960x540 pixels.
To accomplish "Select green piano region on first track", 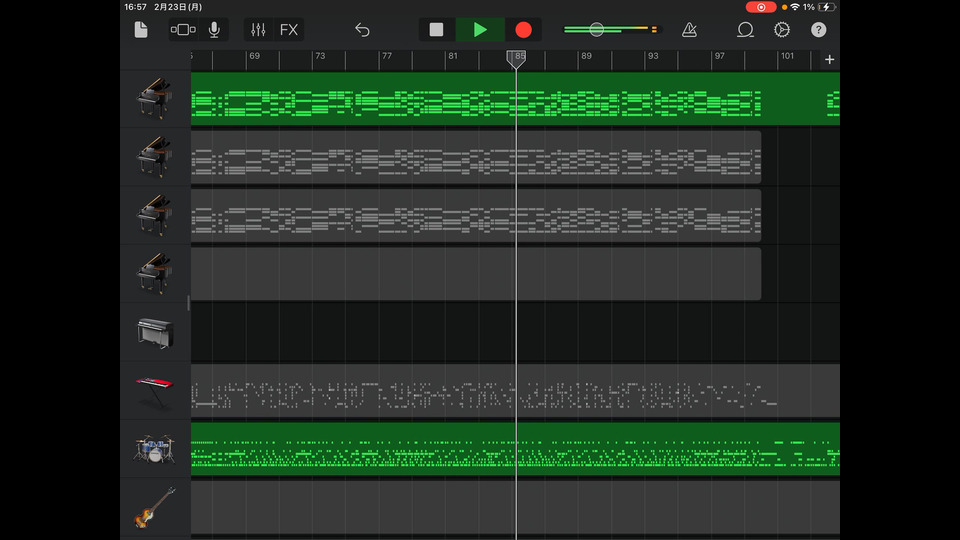I will [x=515, y=99].
